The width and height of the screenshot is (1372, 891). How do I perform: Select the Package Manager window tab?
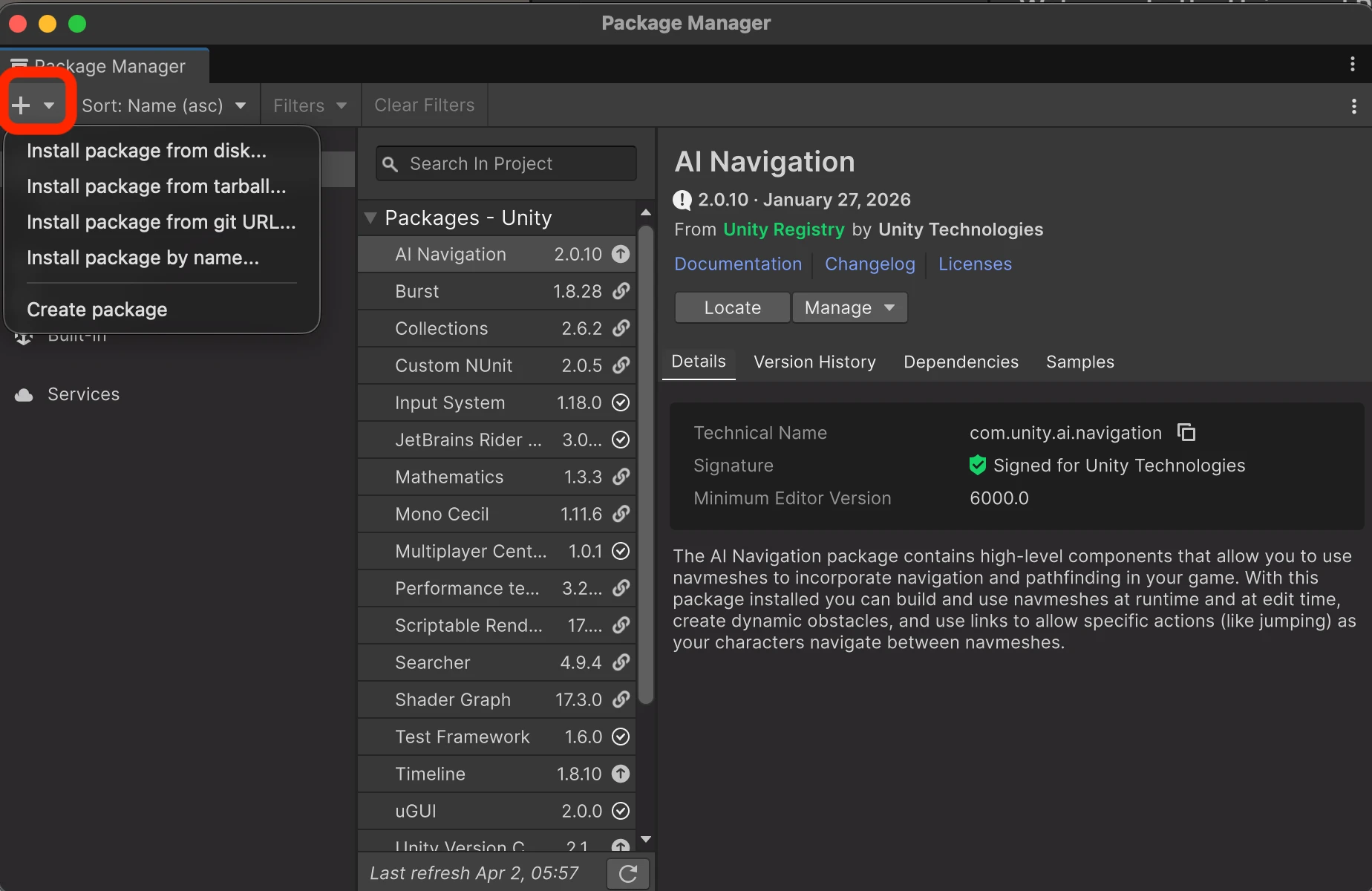pos(105,66)
